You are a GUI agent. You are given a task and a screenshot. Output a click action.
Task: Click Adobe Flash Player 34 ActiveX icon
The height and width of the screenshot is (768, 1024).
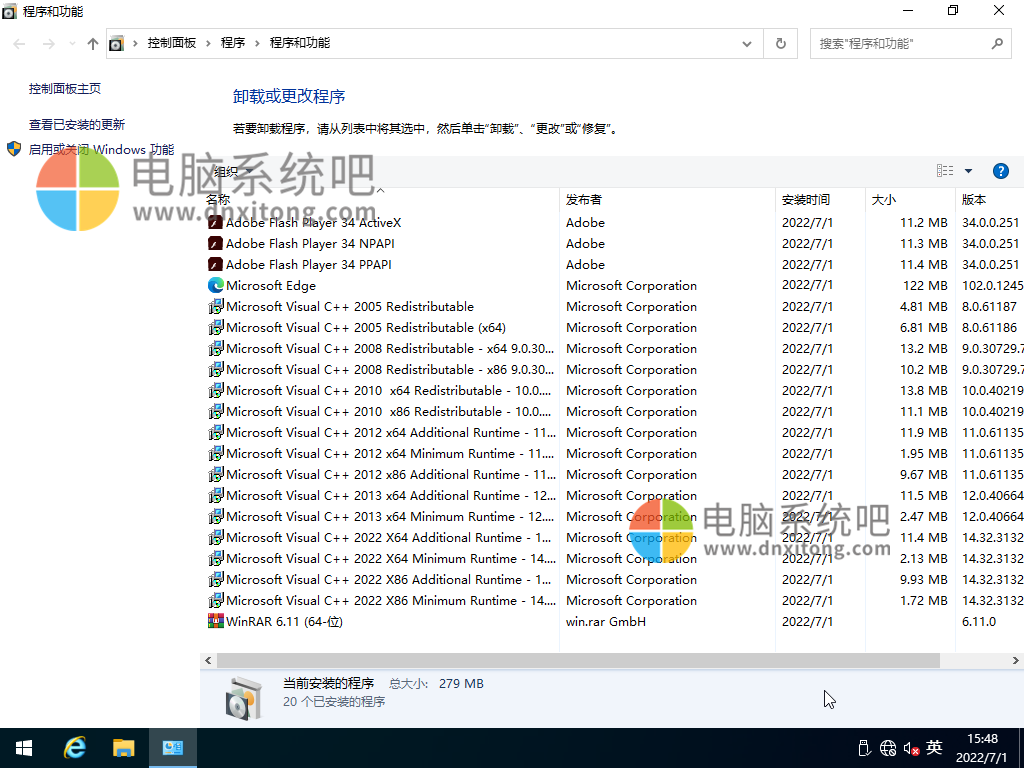[x=215, y=223]
